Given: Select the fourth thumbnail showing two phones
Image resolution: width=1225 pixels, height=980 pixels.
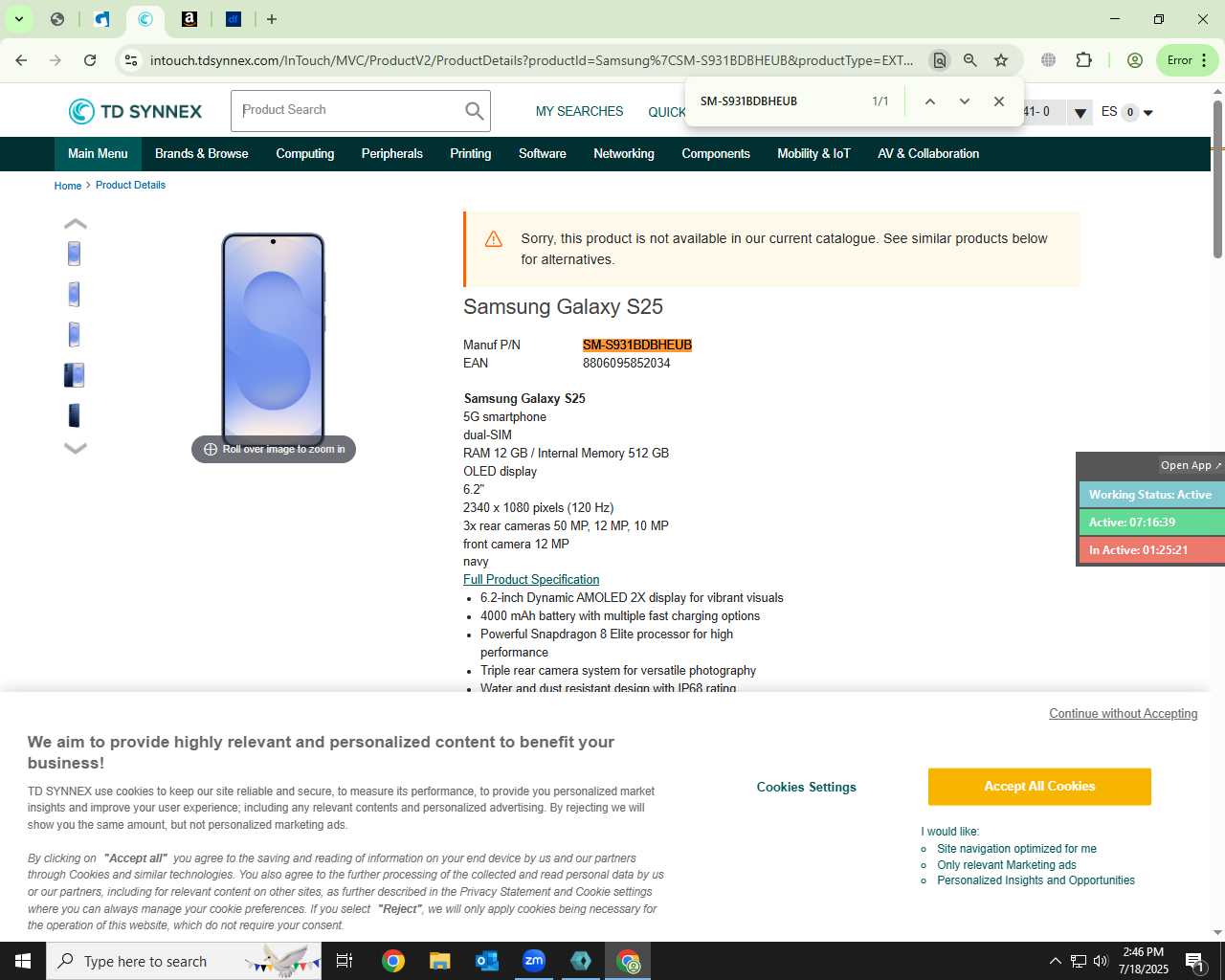Looking at the screenshot, I should pyautogui.click(x=74, y=375).
